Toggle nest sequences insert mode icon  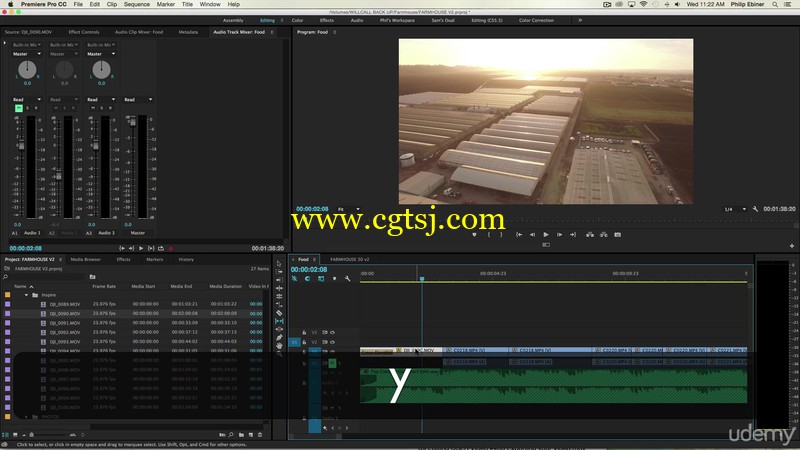pyautogui.click(x=294, y=279)
